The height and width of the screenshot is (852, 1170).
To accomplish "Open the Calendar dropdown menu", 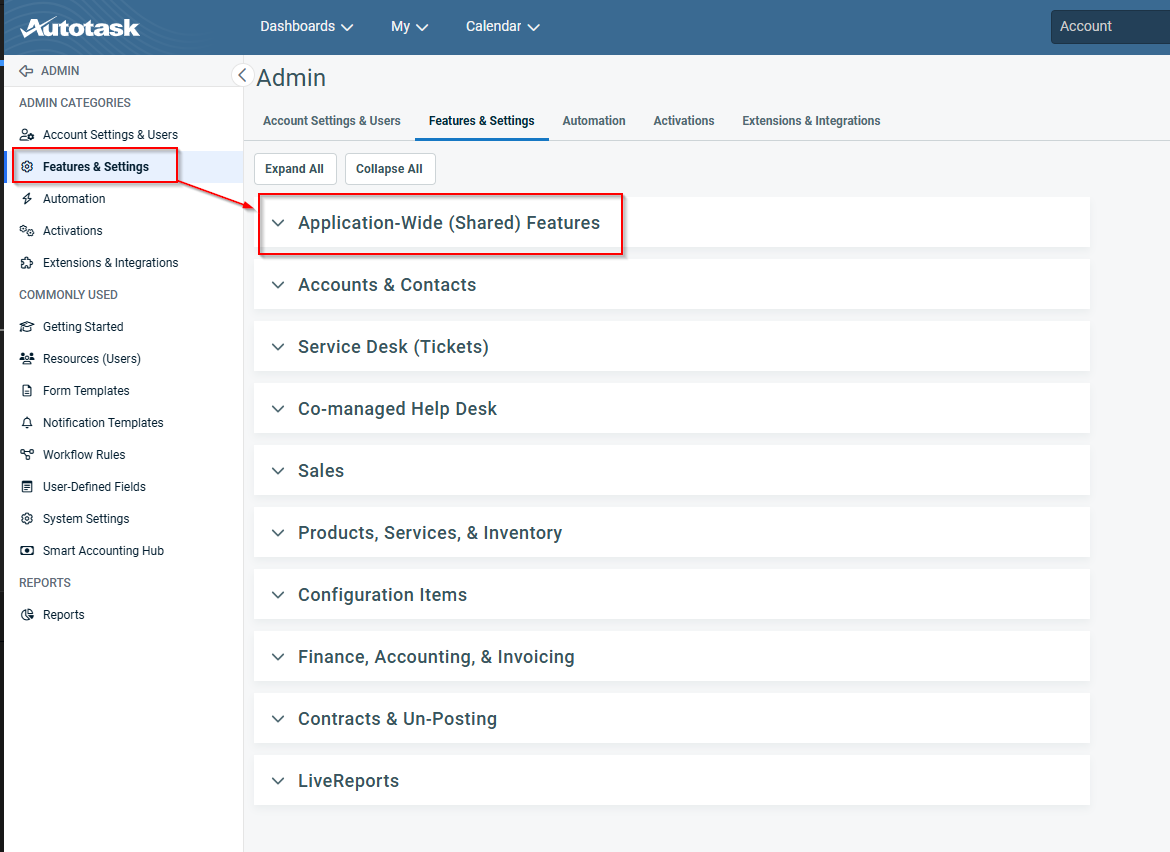I will point(502,27).
